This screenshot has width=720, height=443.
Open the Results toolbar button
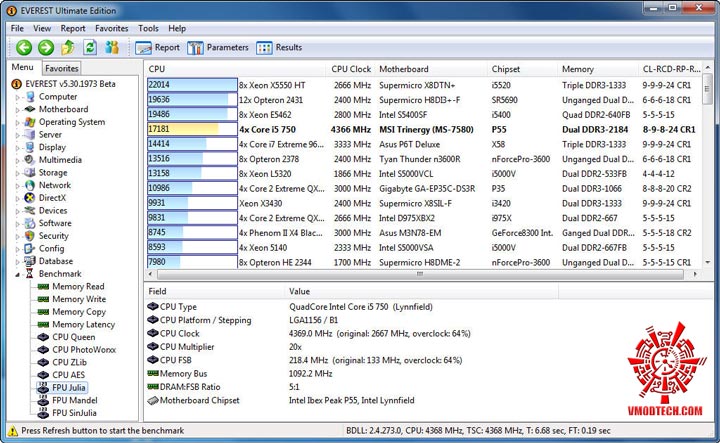[279, 47]
